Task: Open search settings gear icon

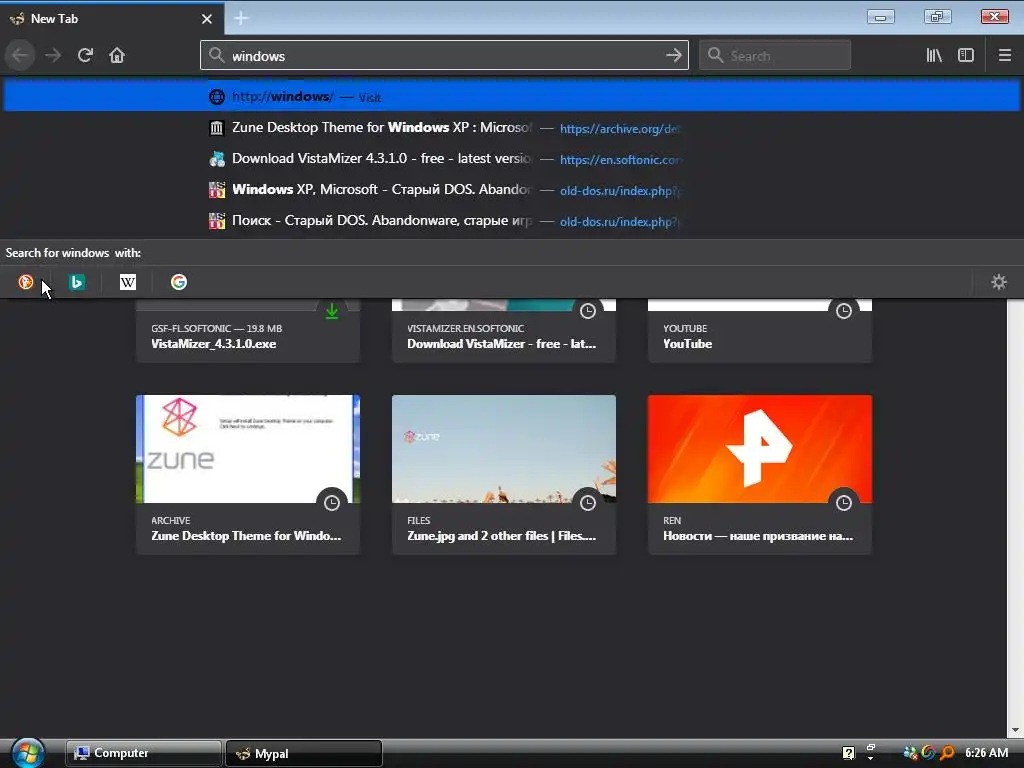Action: click(999, 281)
